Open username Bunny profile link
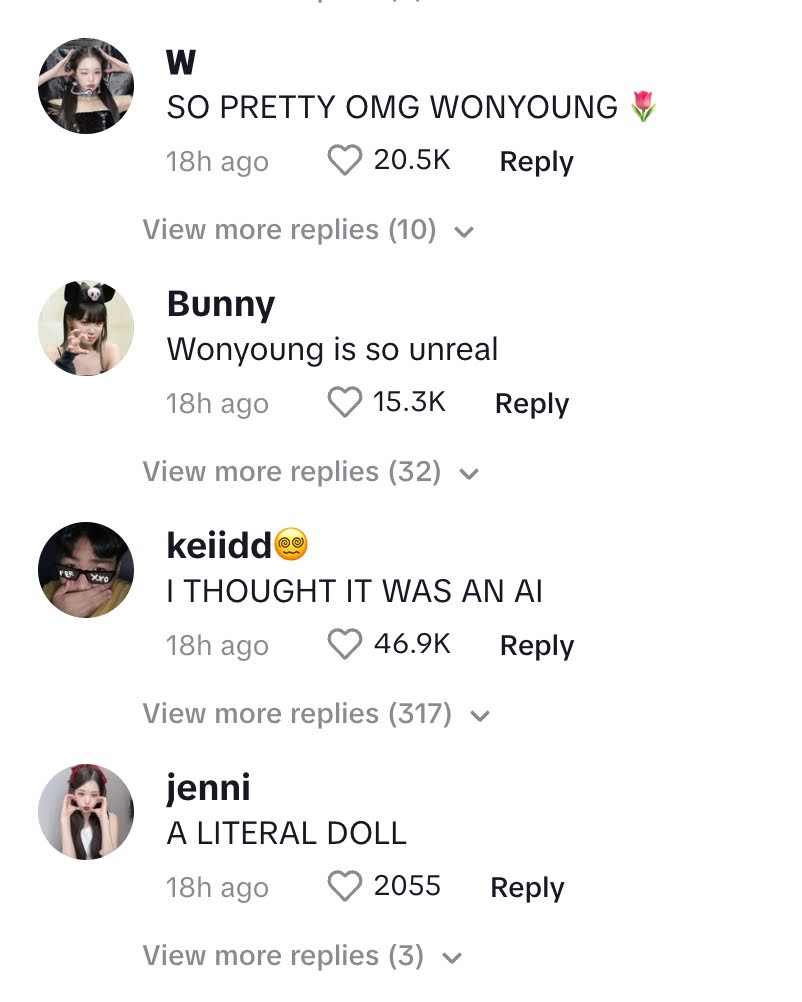This screenshot has height=1002, width=802. coord(220,304)
